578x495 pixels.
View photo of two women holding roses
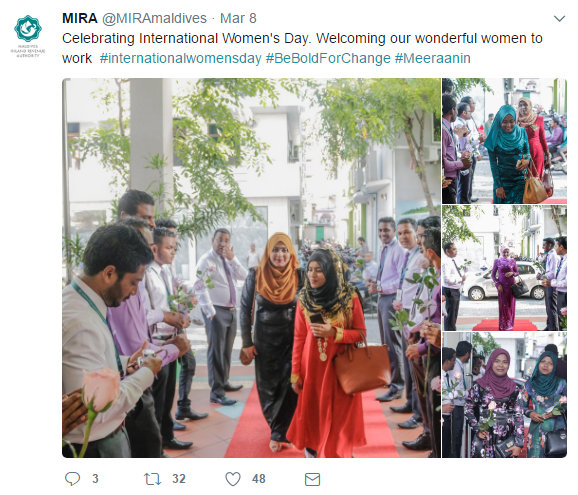[504, 395]
